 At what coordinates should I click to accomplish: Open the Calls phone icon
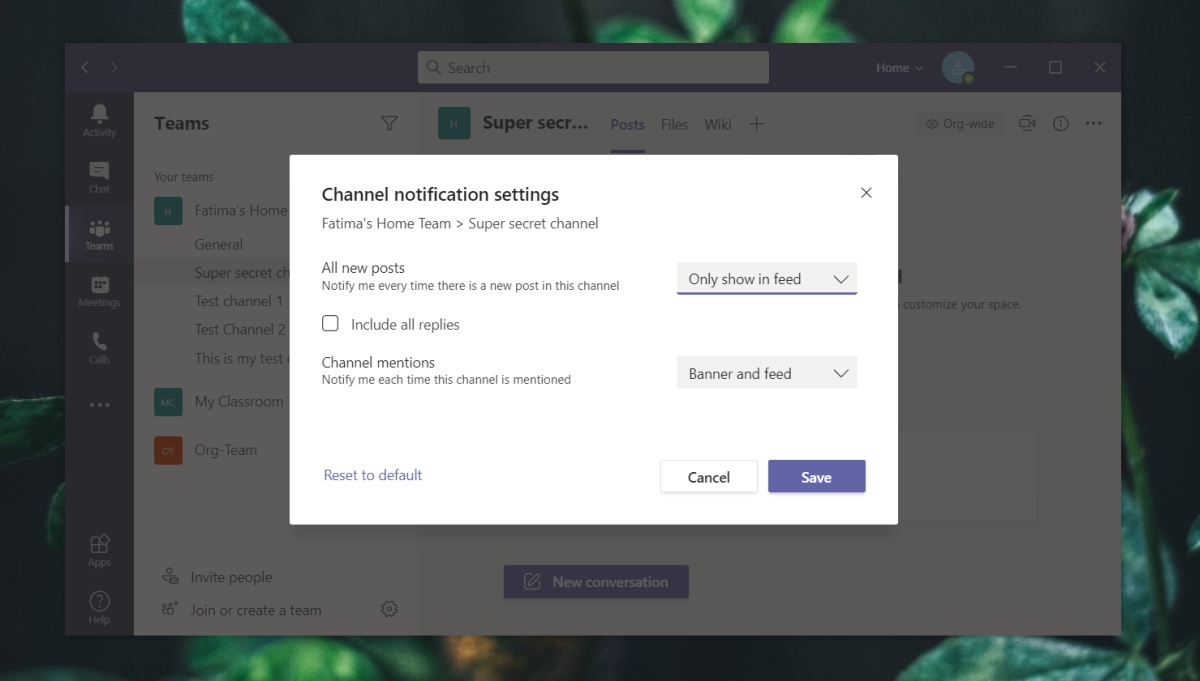(x=99, y=347)
